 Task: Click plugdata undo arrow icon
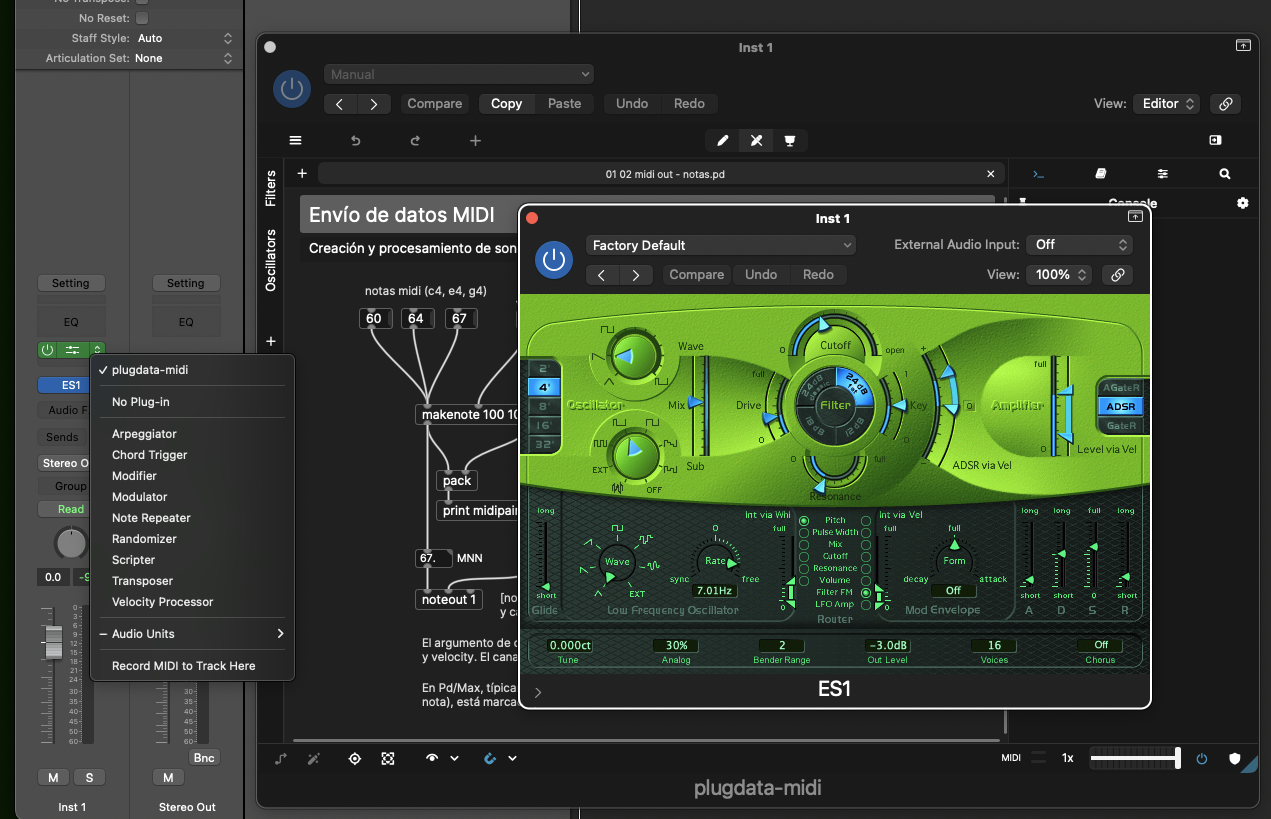pyautogui.click(x=355, y=141)
